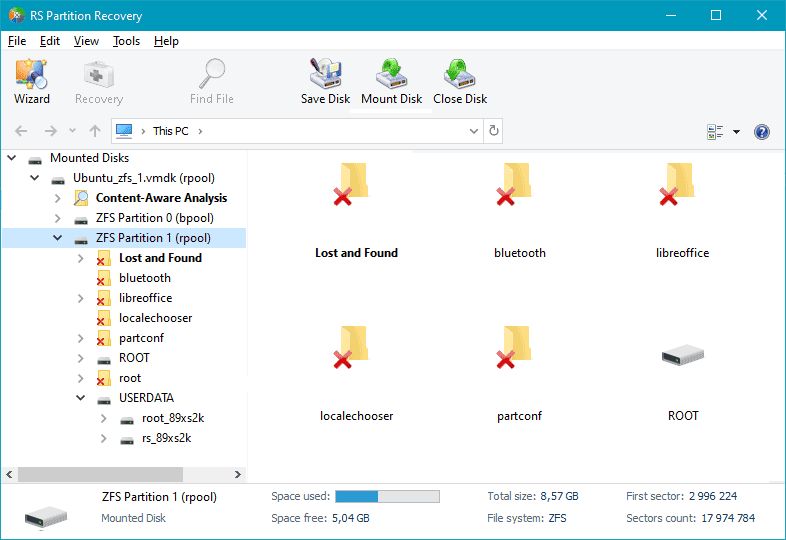This screenshot has height=540, width=786.
Task: Click the Mount Disk toolbar icon
Action: click(391, 81)
